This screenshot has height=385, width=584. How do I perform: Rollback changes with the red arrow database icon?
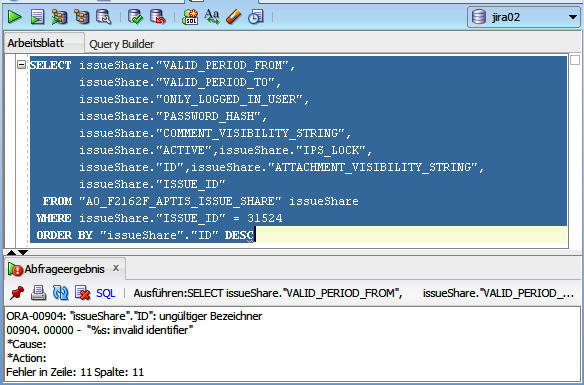coord(158,17)
